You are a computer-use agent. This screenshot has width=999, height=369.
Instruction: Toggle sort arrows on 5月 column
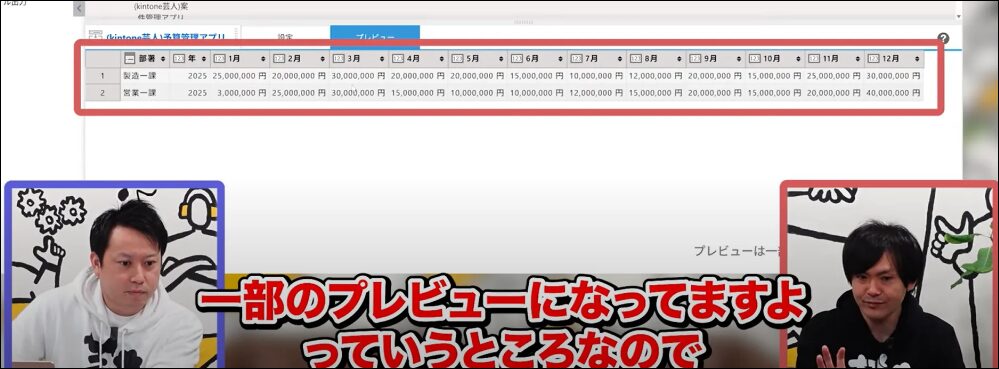(x=501, y=59)
